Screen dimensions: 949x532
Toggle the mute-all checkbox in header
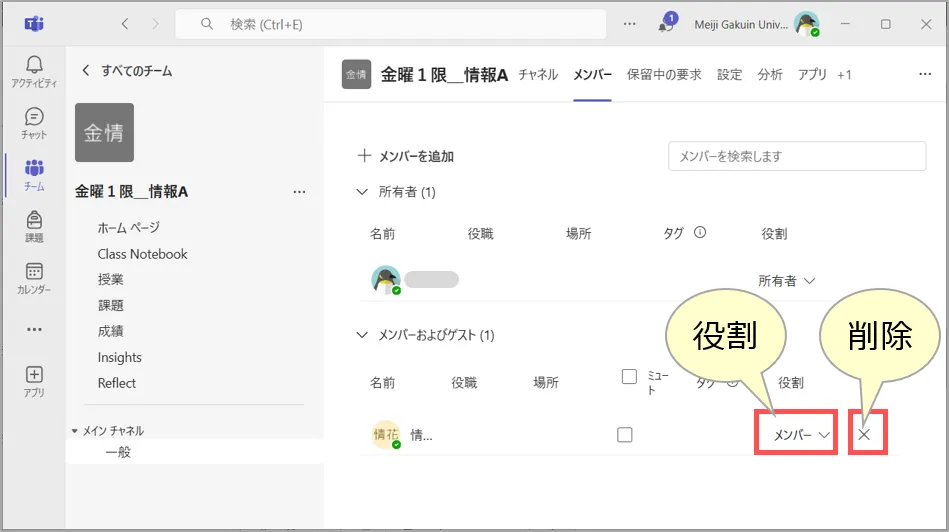629,377
